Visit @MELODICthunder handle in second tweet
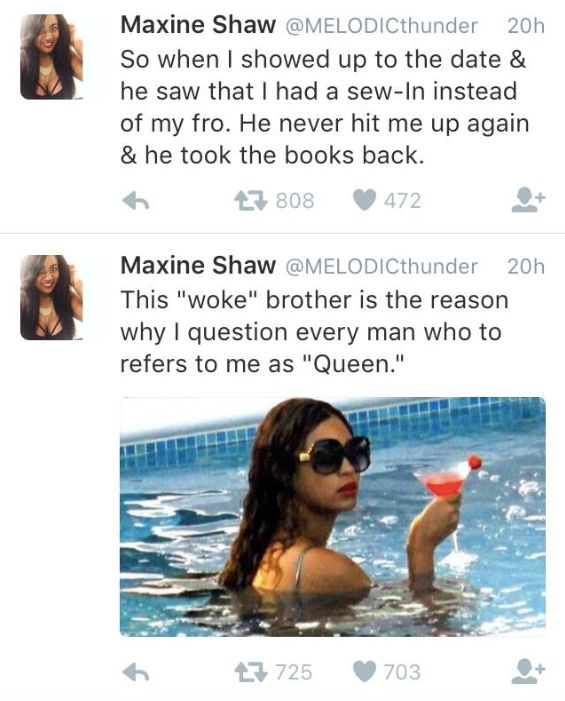 click(381, 266)
